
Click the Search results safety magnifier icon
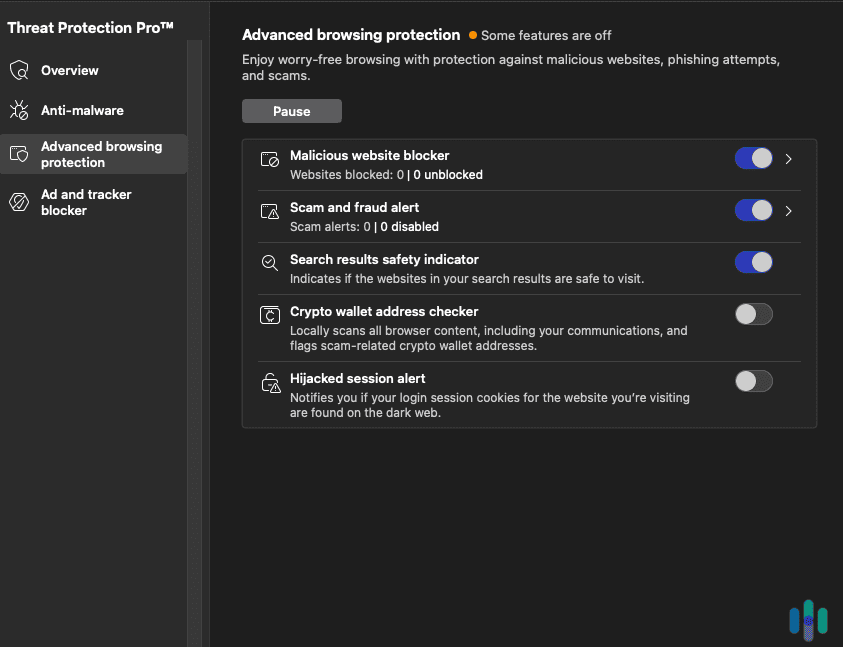coord(268,262)
